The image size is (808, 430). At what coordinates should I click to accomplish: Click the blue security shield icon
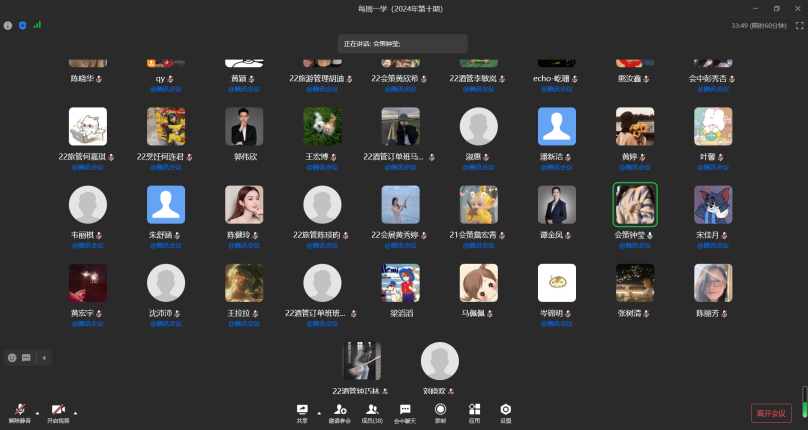click(x=22, y=25)
